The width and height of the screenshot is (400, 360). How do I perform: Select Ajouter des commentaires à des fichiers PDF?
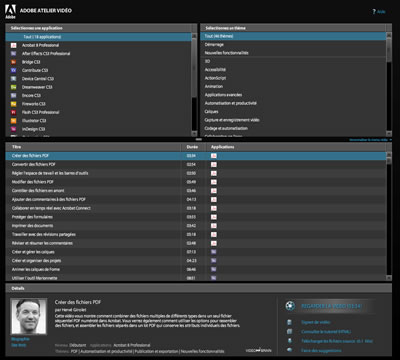(196, 199)
